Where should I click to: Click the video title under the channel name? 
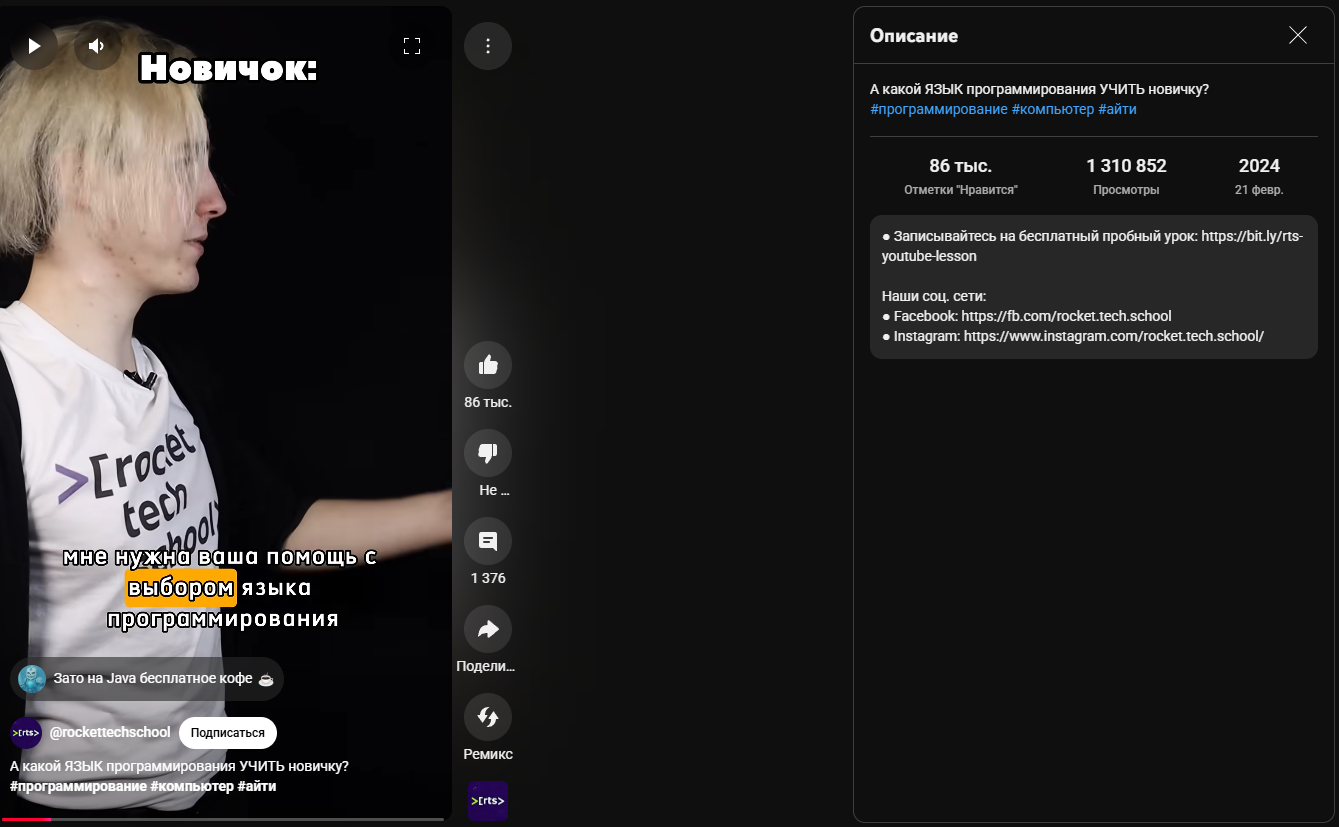180,766
